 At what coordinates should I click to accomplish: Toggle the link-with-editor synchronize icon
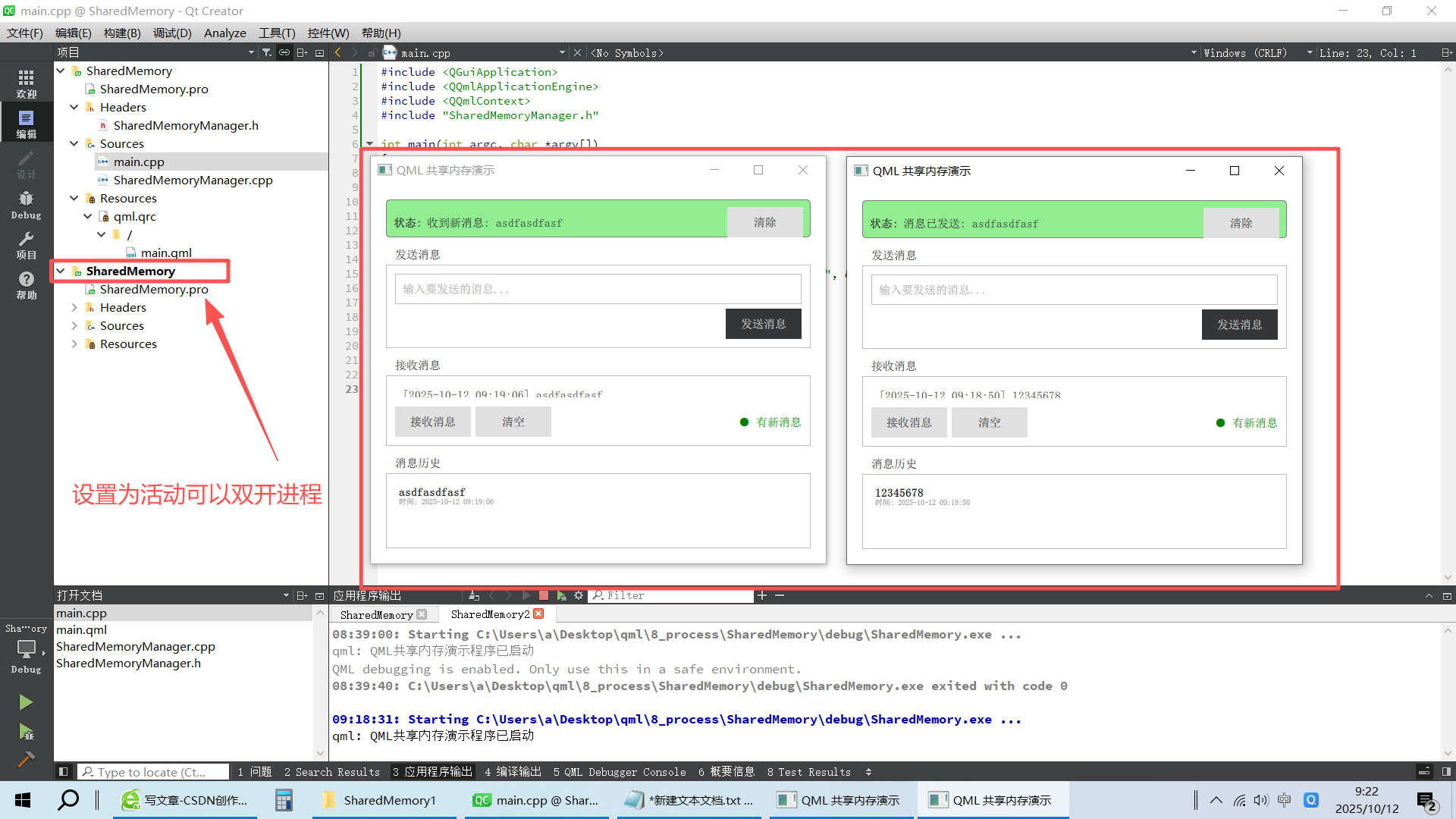[x=284, y=52]
